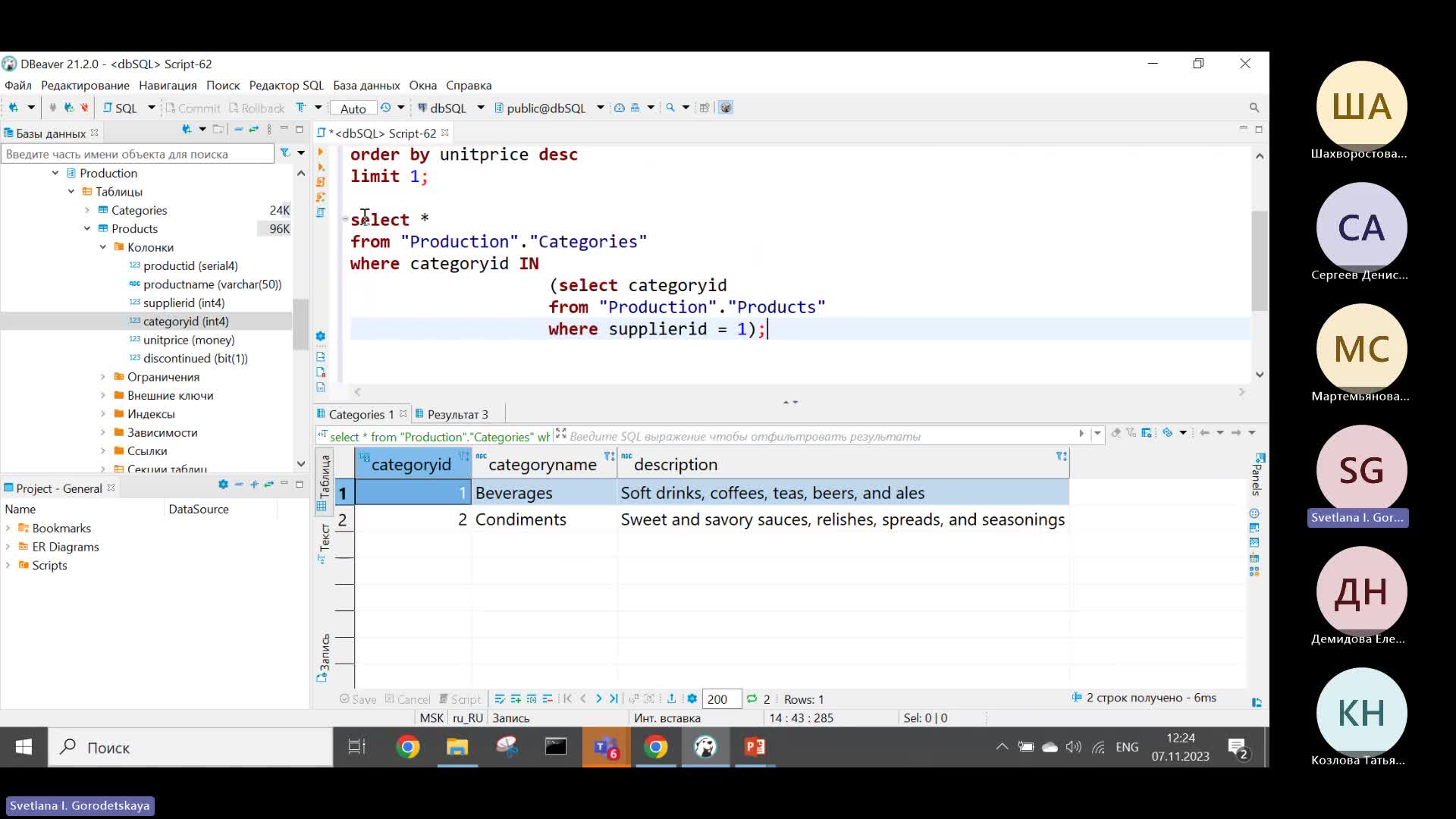This screenshot has width=1456, height=819.
Task: Click the export data icon in results toolbar
Action: 671,698
